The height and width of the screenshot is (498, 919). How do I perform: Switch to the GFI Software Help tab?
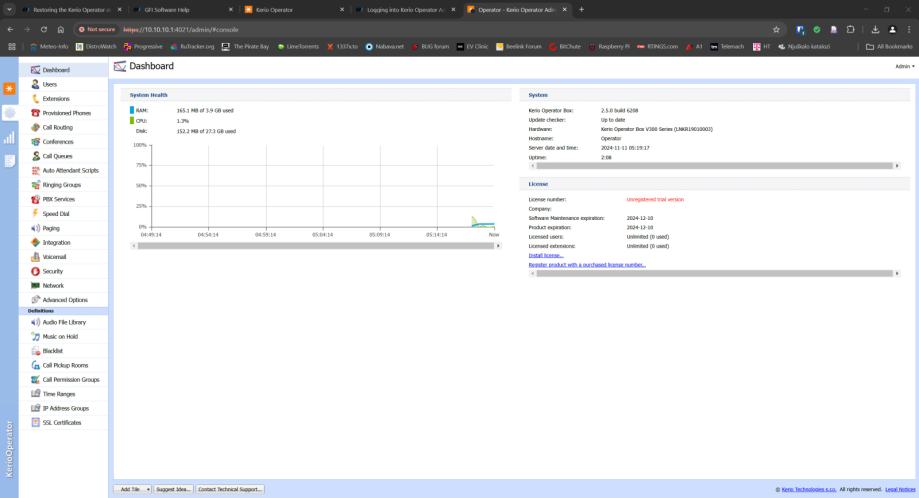[x=183, y=9]
